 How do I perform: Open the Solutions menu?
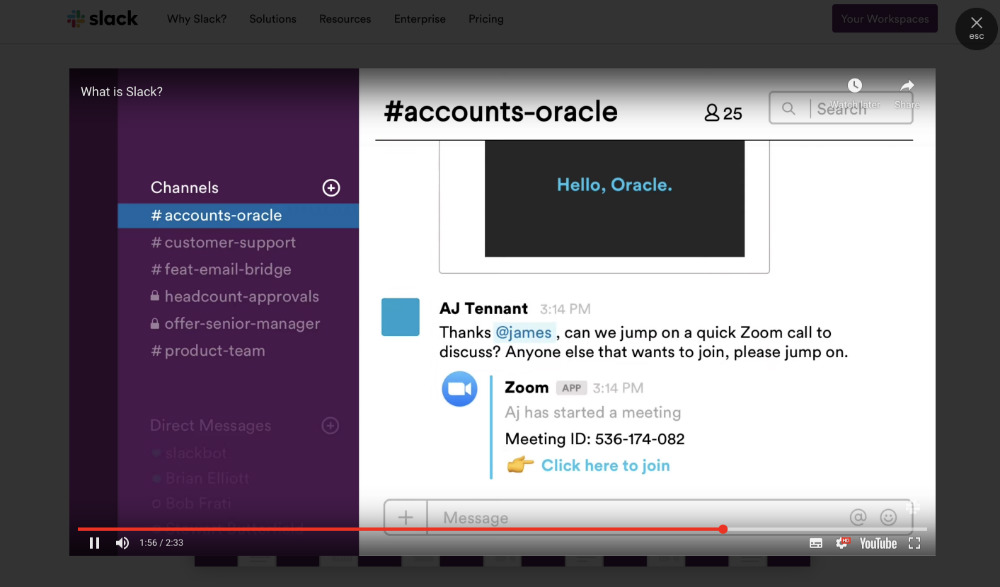[272, 19]
